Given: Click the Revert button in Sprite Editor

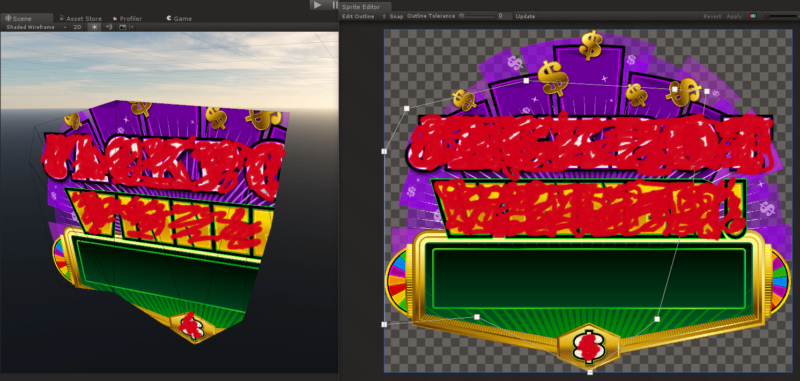Looking at the screenshot, I should [712, 16].
